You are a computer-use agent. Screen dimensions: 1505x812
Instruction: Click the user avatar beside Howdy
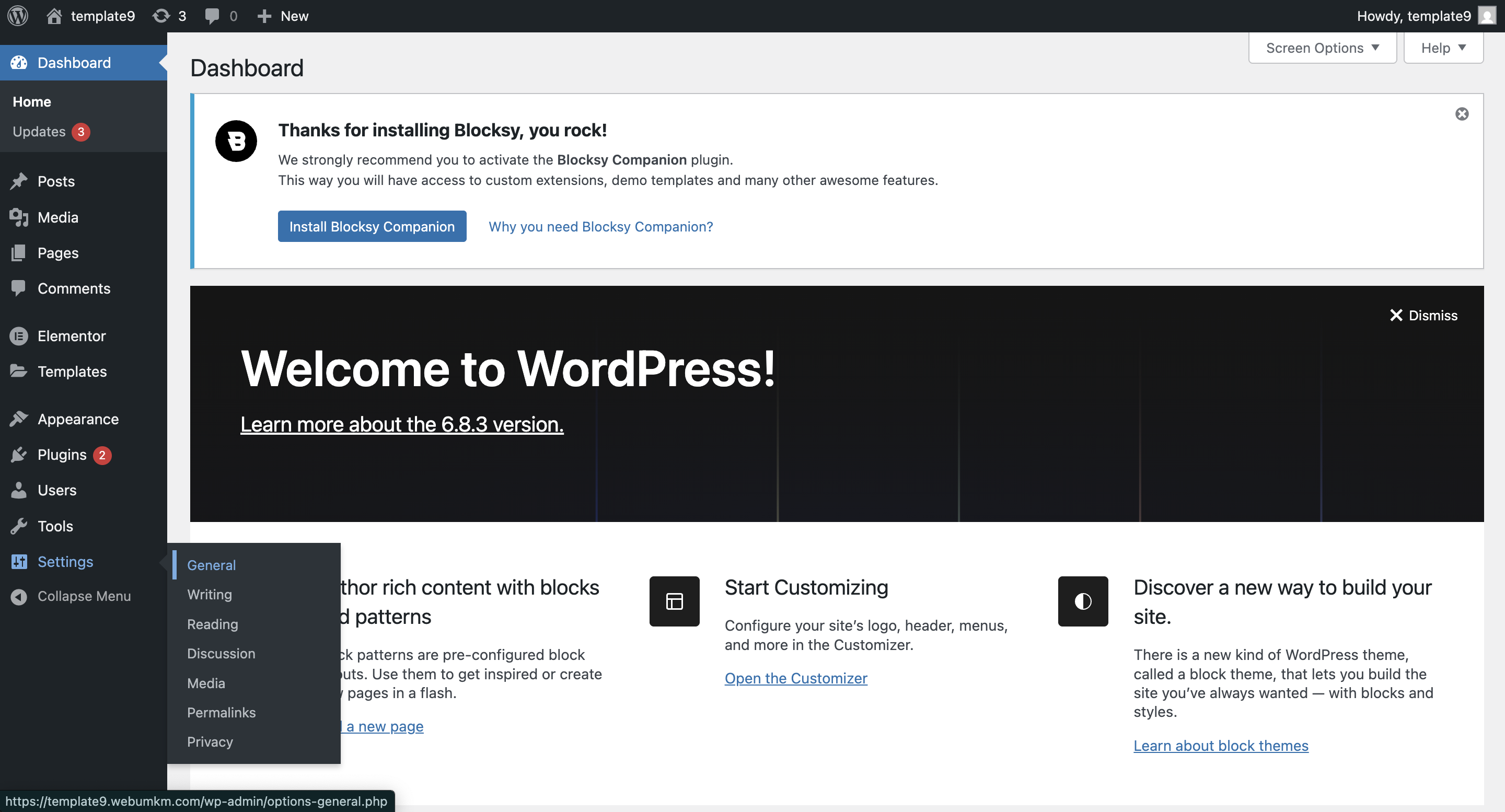click(x=1486, y=16)
